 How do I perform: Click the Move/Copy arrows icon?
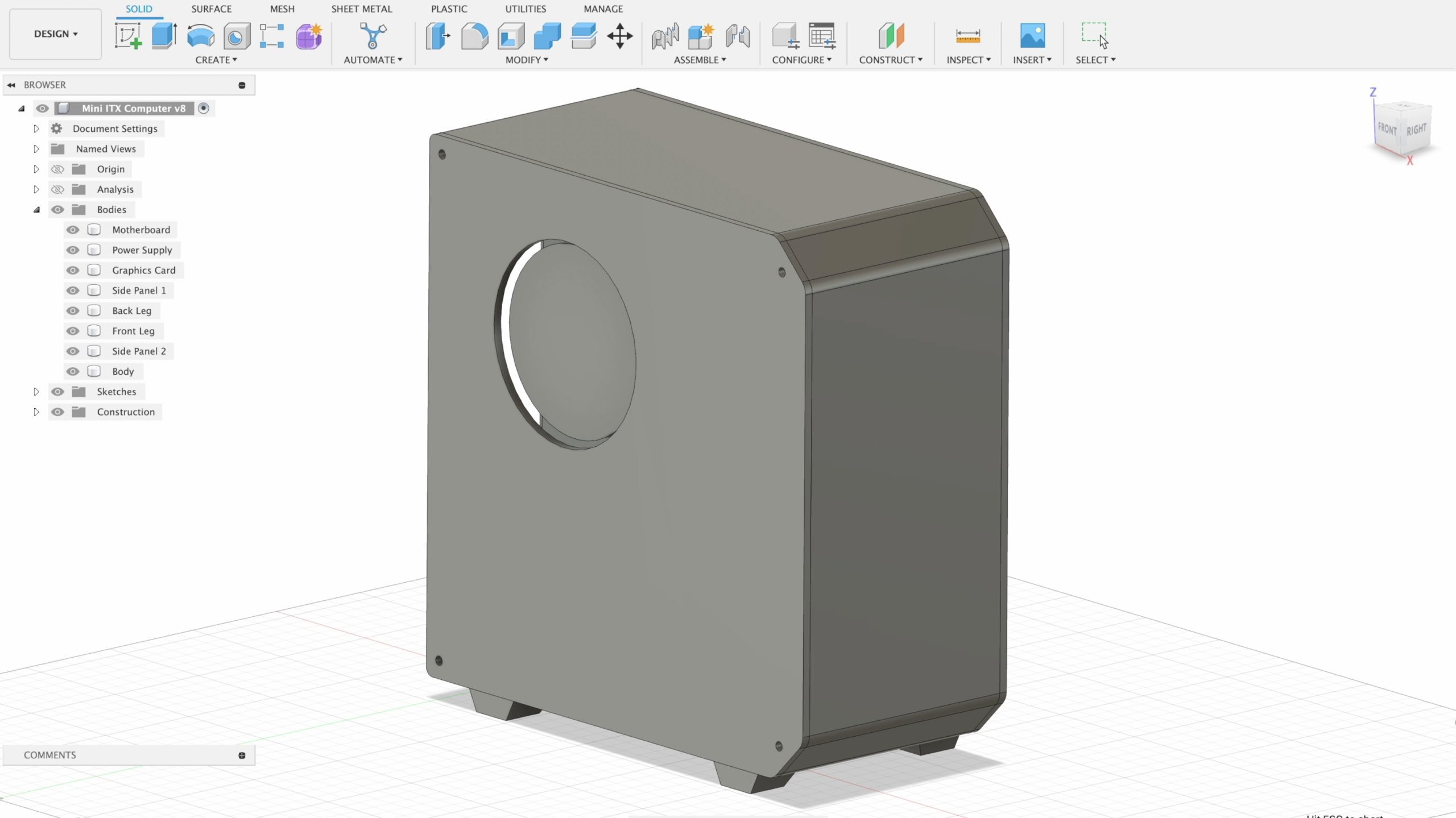620,36
